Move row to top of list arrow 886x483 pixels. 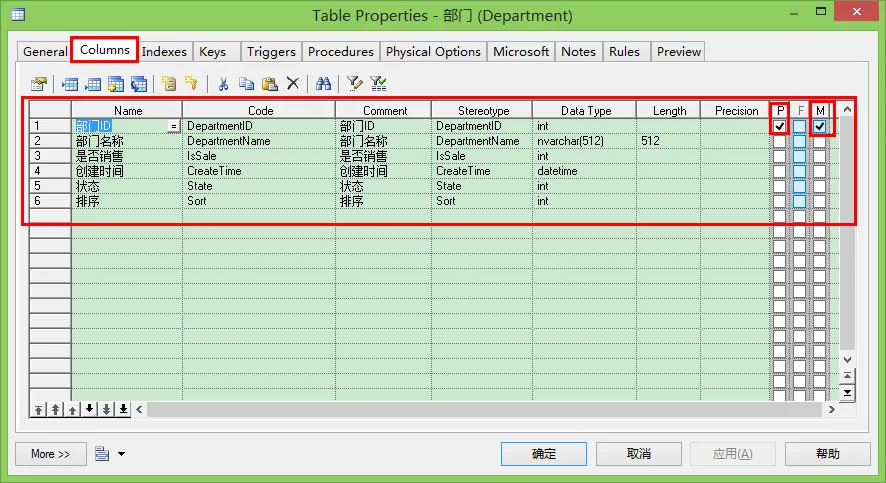(39, 409)
